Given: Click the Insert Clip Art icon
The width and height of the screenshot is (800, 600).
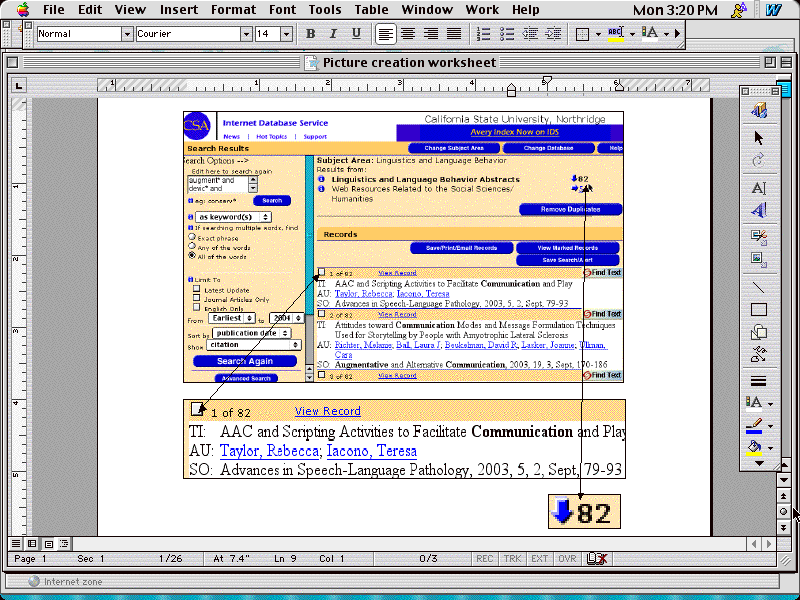Looking at the screenshot, I should click(x=759, y=236).
